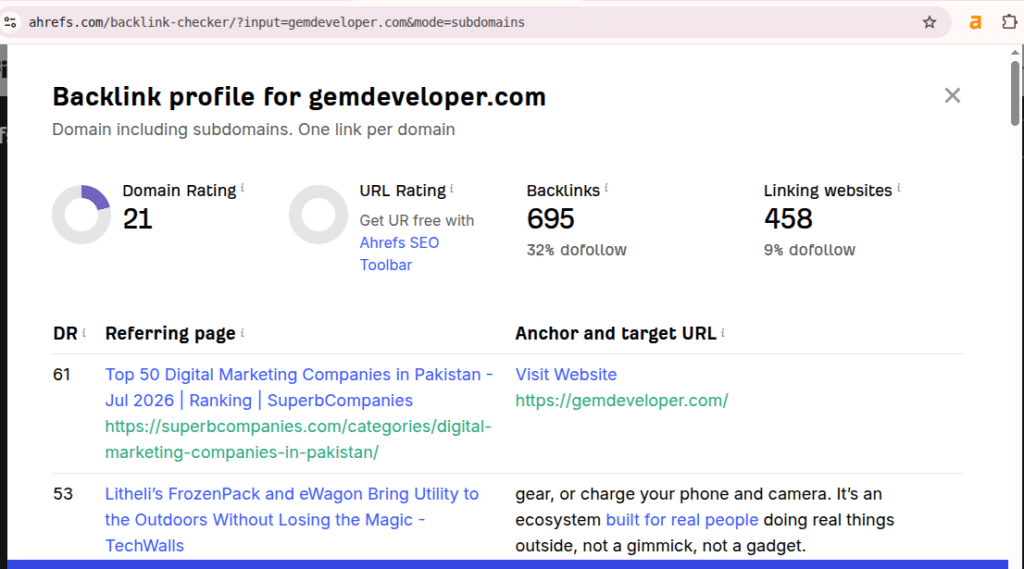Click the Backlink profile for gemdeveloper.com heading

click(299, 97)
